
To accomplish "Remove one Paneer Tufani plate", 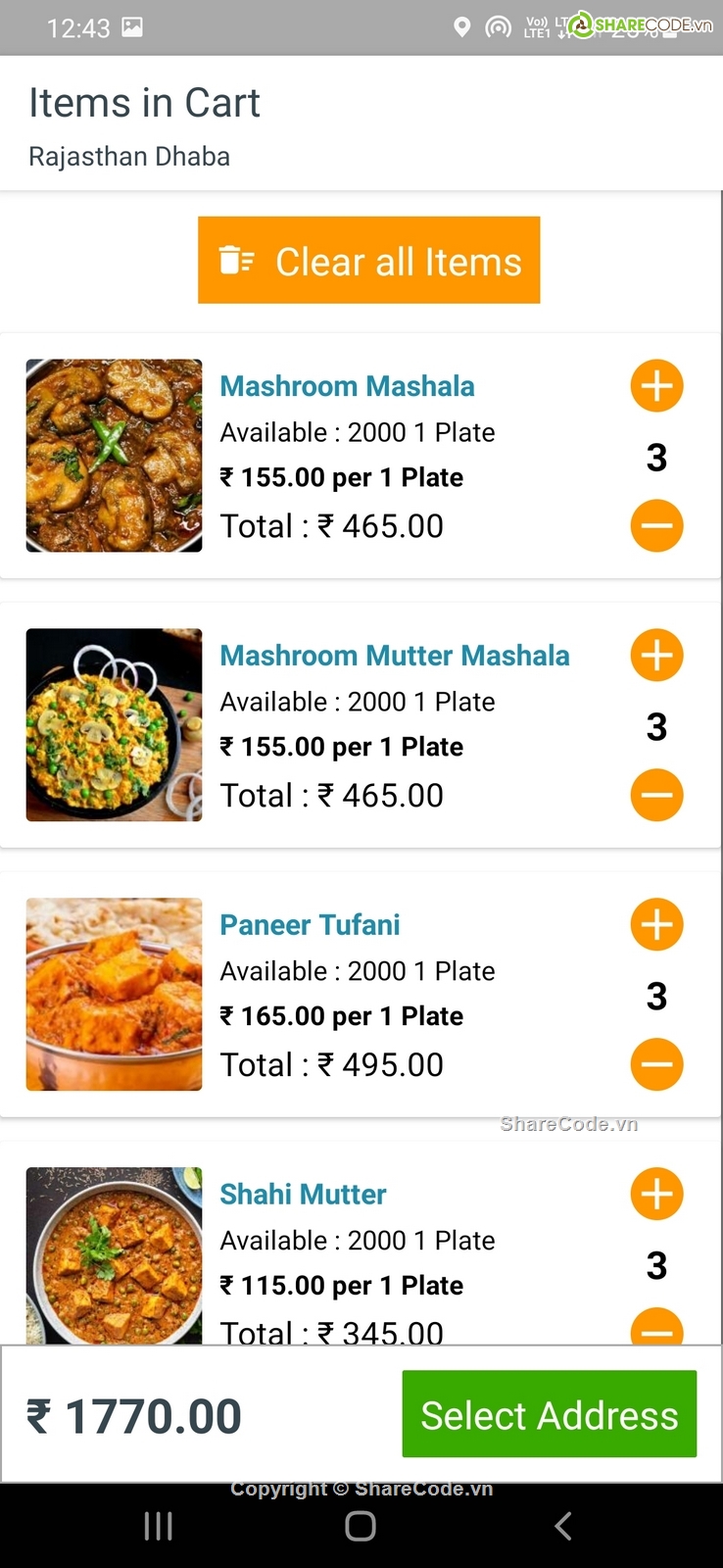I will pyautogui.click(x=656, y=1064).
